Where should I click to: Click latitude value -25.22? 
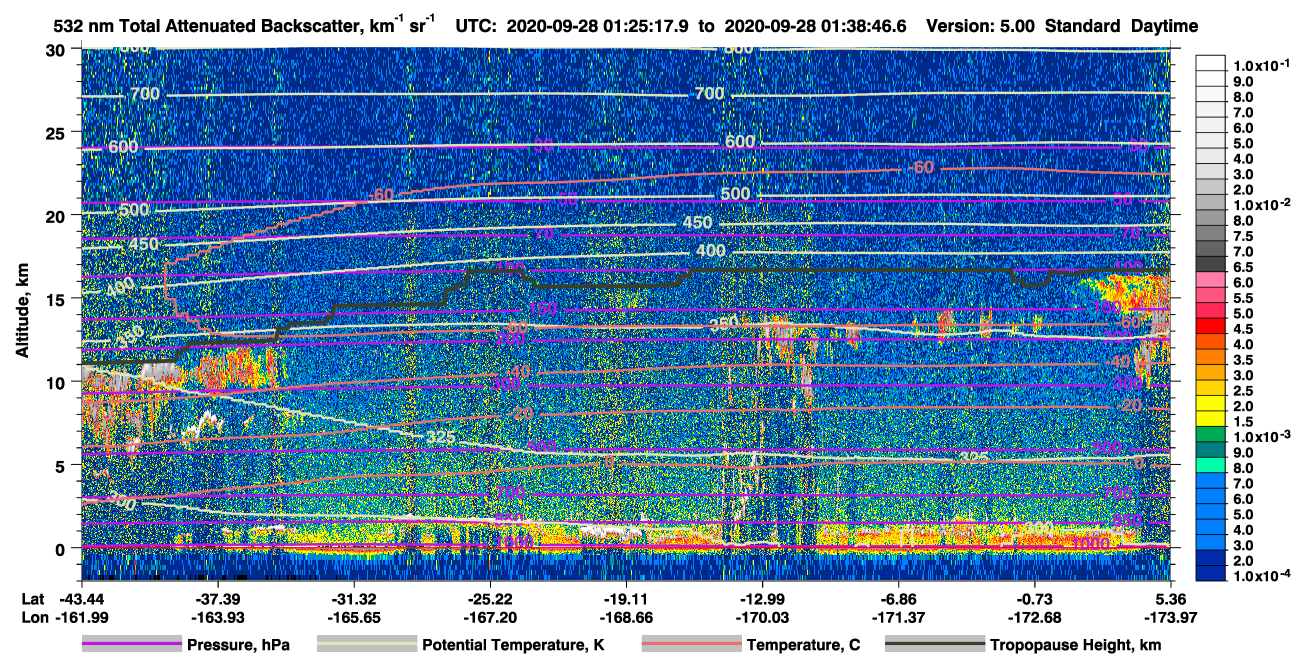490,598
